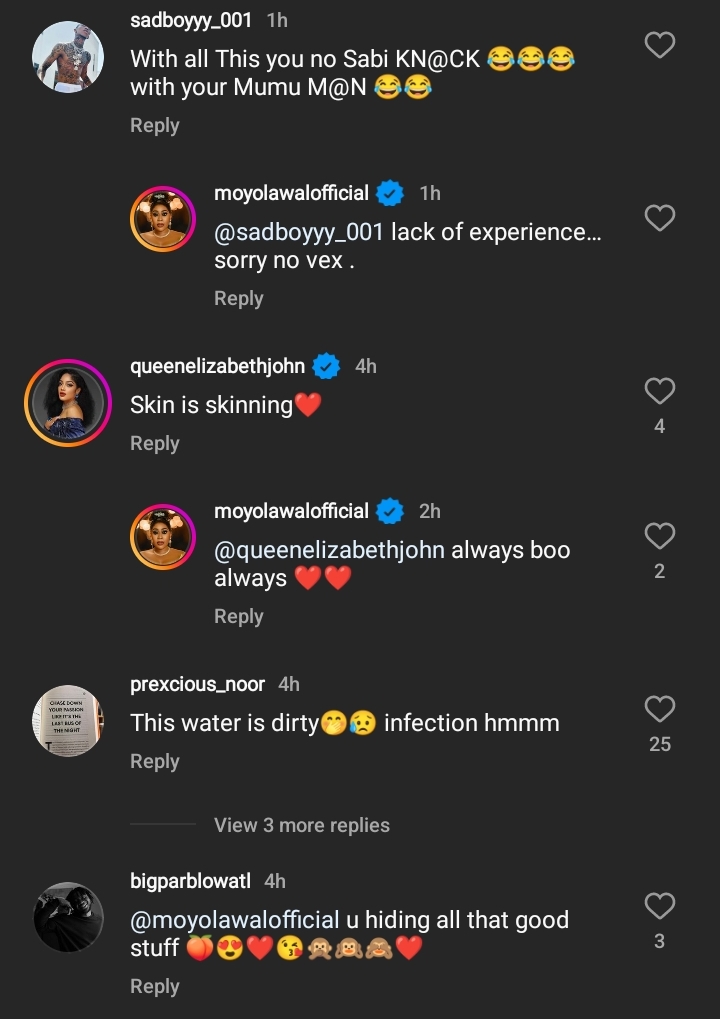
Task: Reply to prexcious_noor's dirty water comment
Action: coord(154,761)
